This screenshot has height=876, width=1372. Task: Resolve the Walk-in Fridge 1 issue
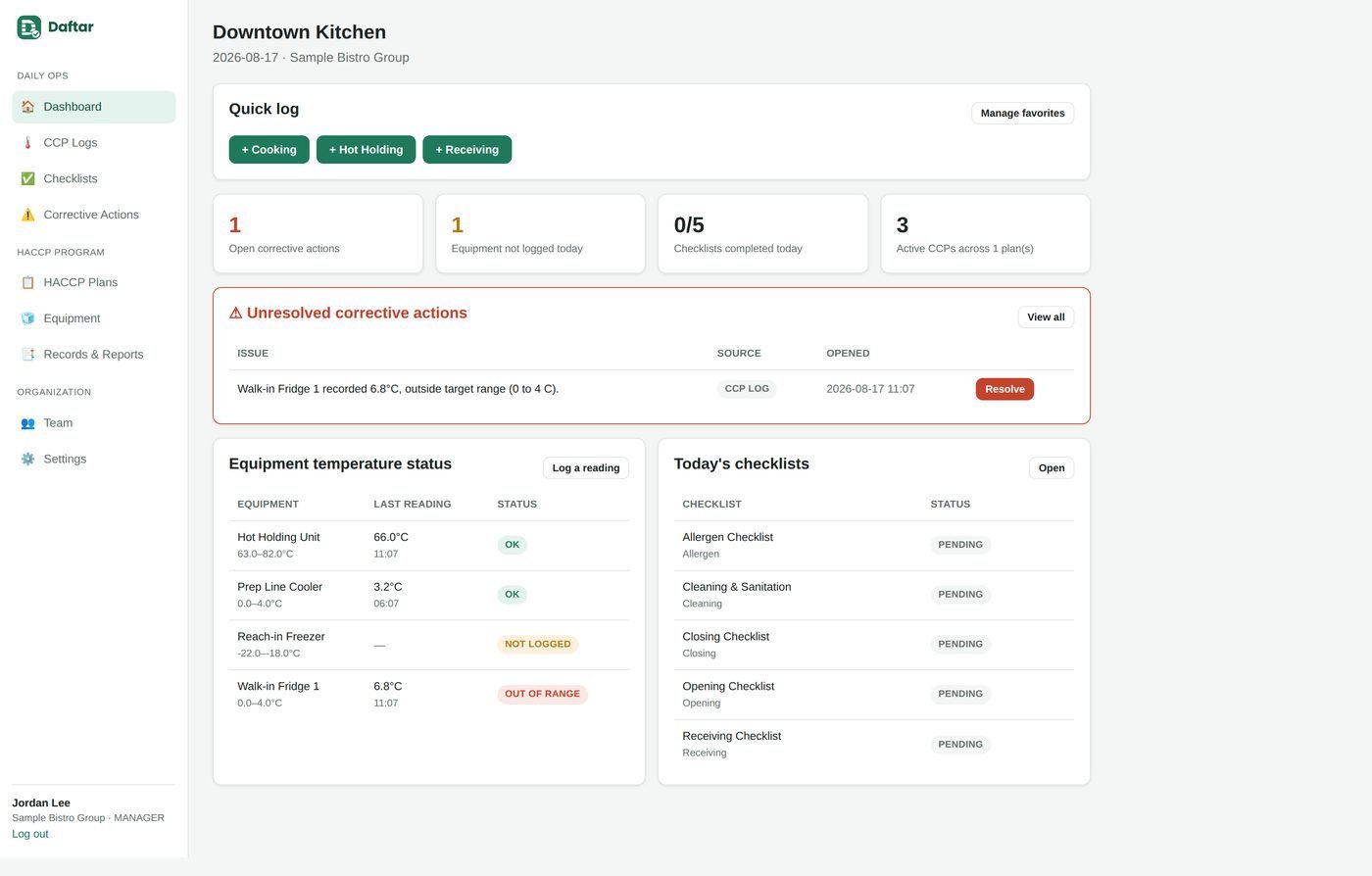[1004, 389]
